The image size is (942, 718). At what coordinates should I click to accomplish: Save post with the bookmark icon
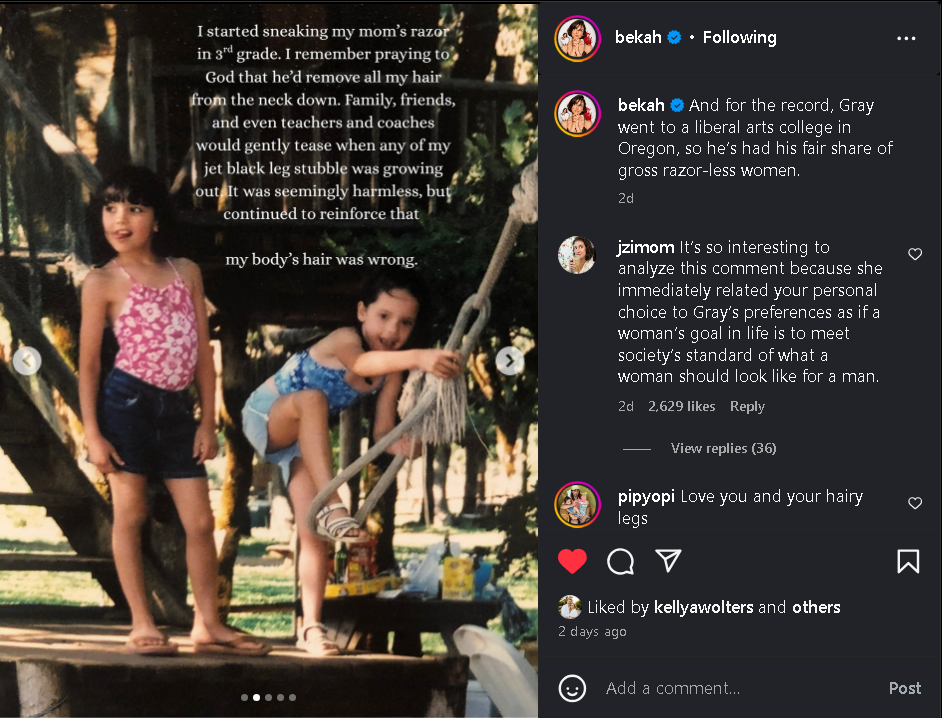pos(908,561)
